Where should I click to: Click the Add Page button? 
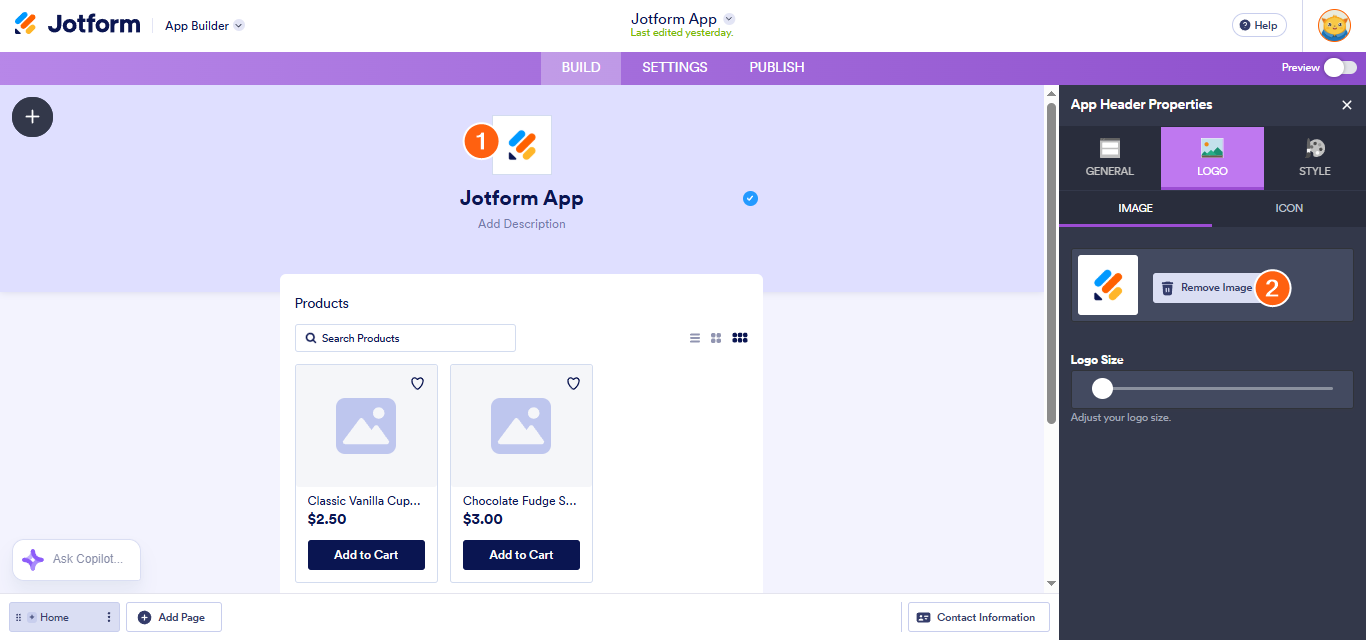[x=173, y=618]
